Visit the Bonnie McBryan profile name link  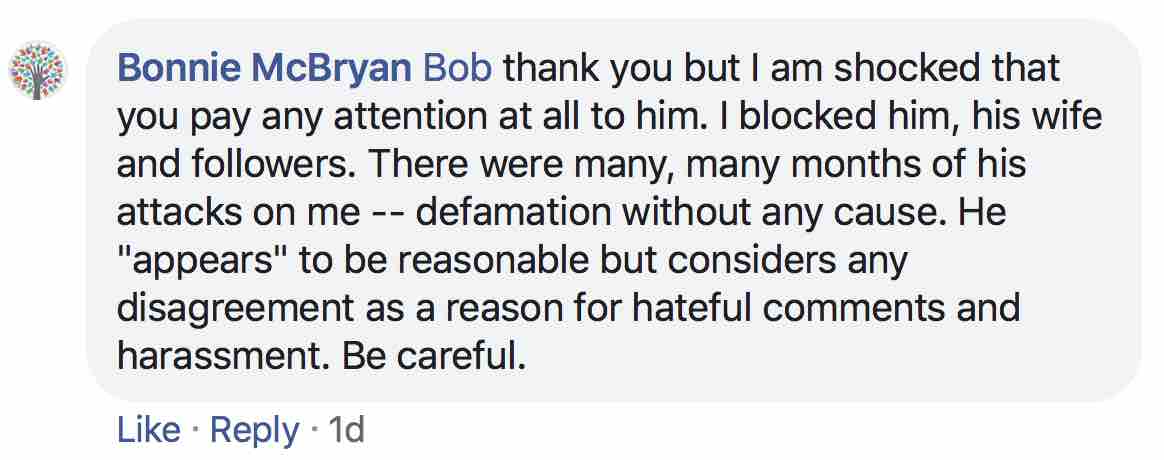tap(264, 69)
